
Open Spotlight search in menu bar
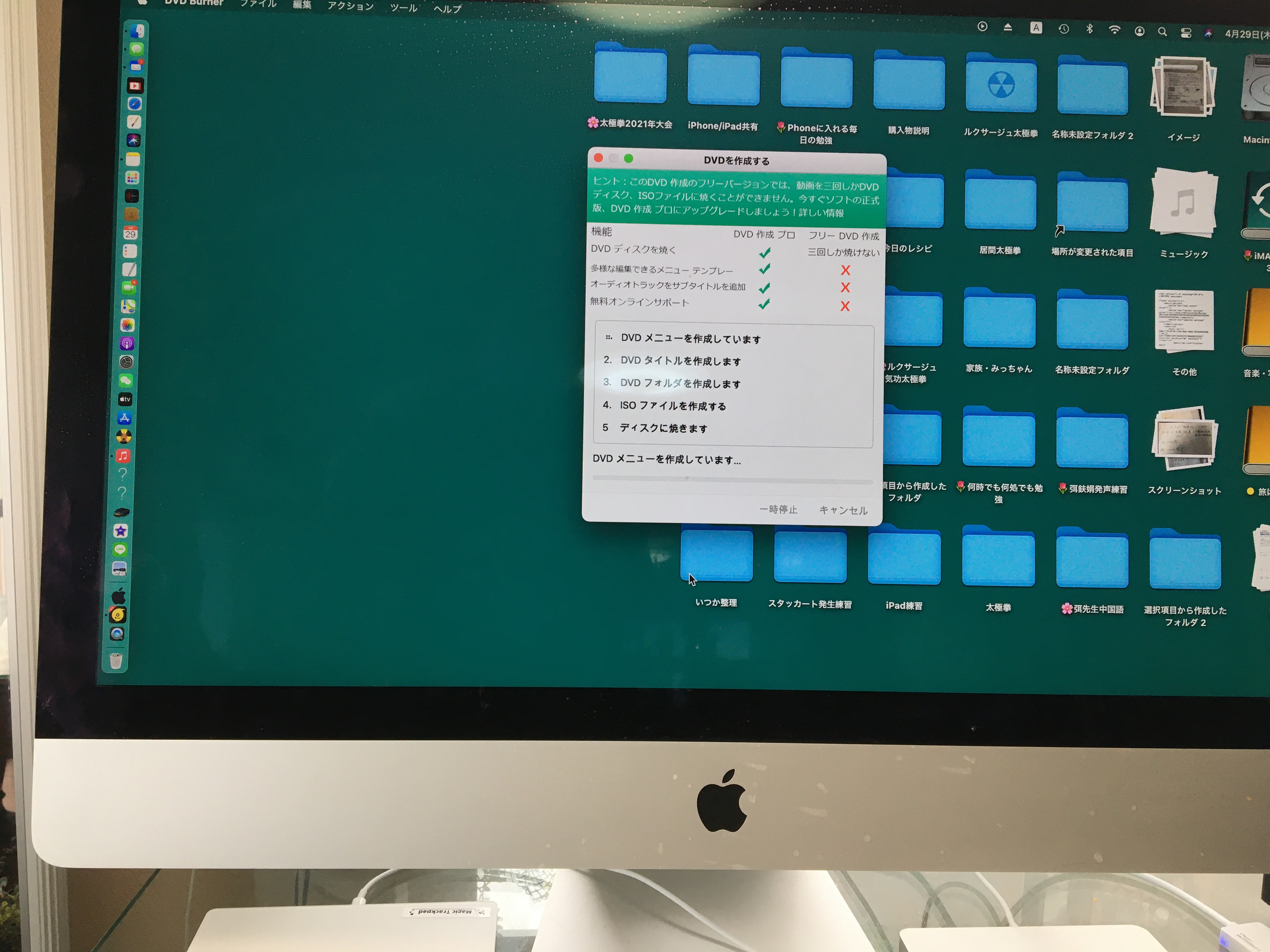coord(1162,31)
